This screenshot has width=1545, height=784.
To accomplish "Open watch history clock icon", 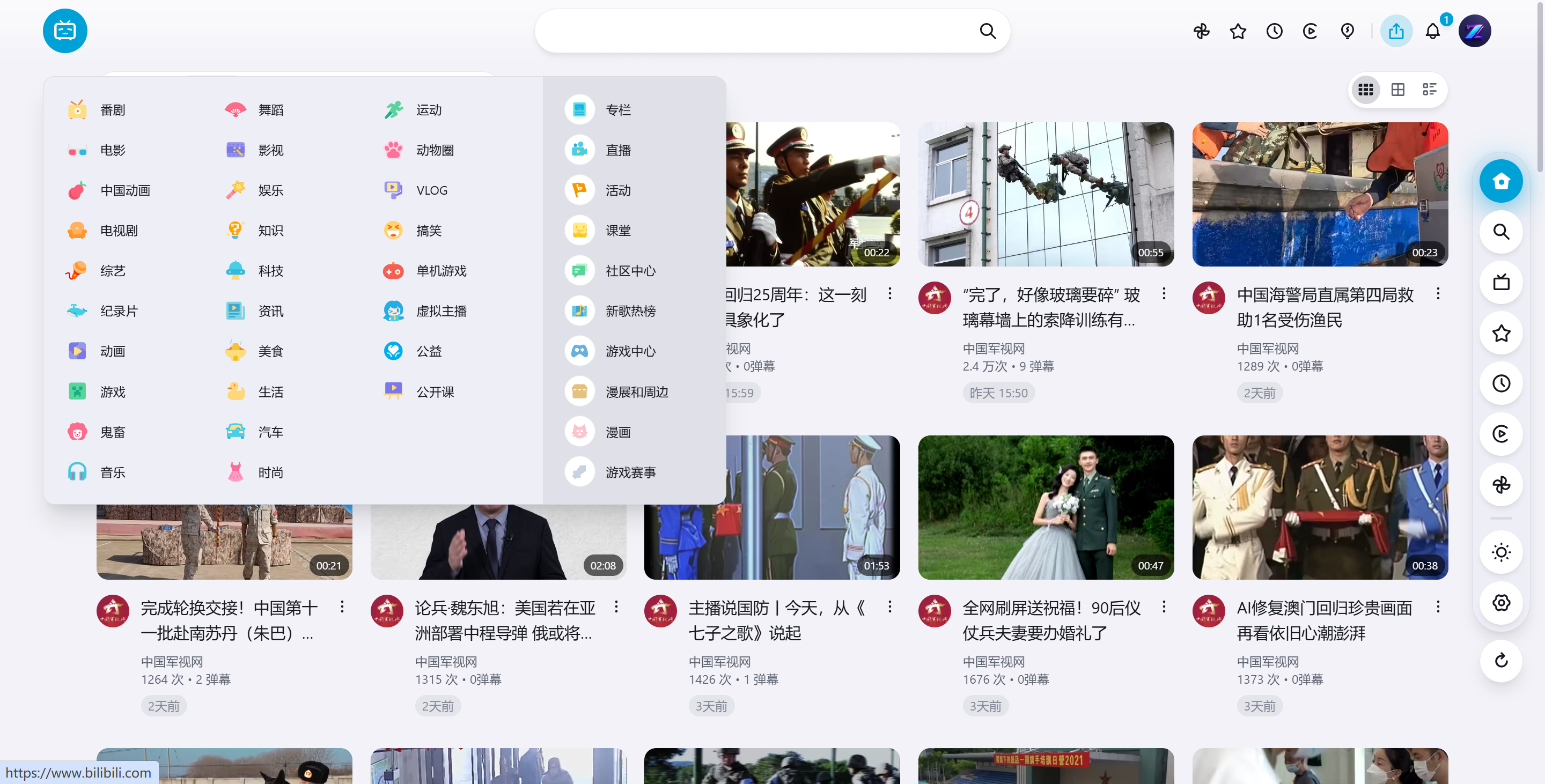I will [x=1275, y=31].
